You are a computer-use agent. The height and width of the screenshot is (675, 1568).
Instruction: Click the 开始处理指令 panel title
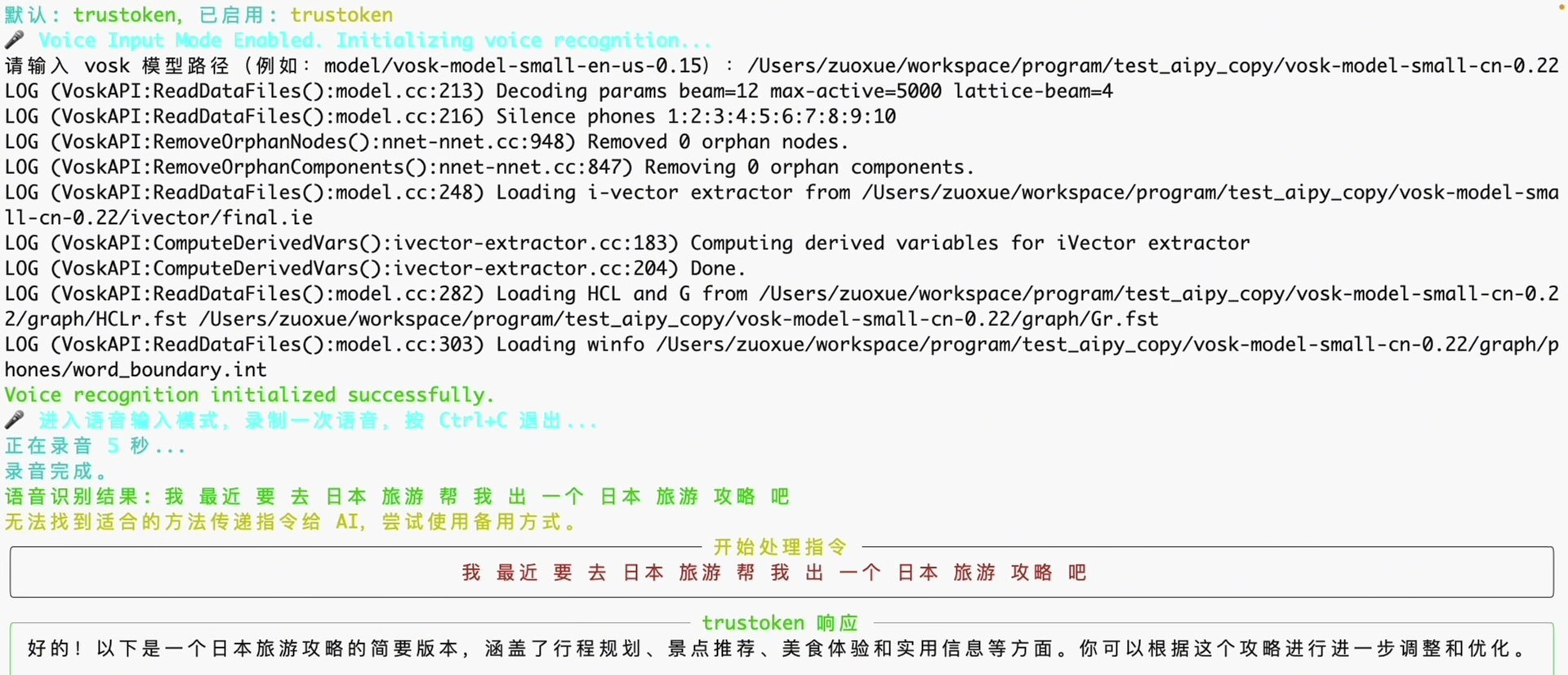coord(780,547)
